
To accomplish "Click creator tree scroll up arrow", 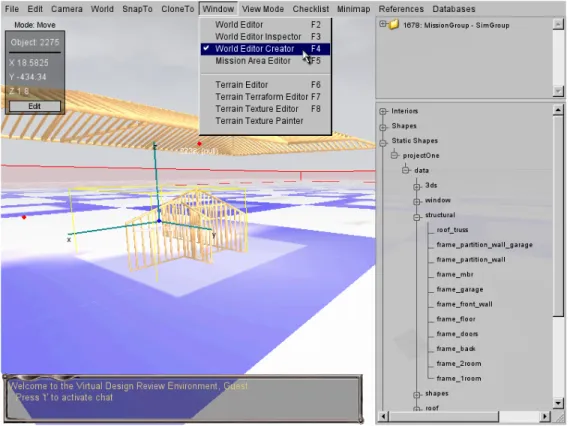I will click(558, 109).
